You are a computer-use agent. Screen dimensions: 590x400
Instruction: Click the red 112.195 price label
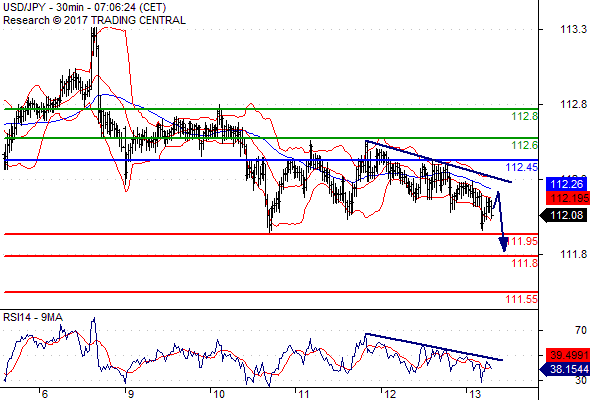click(568, 198)
